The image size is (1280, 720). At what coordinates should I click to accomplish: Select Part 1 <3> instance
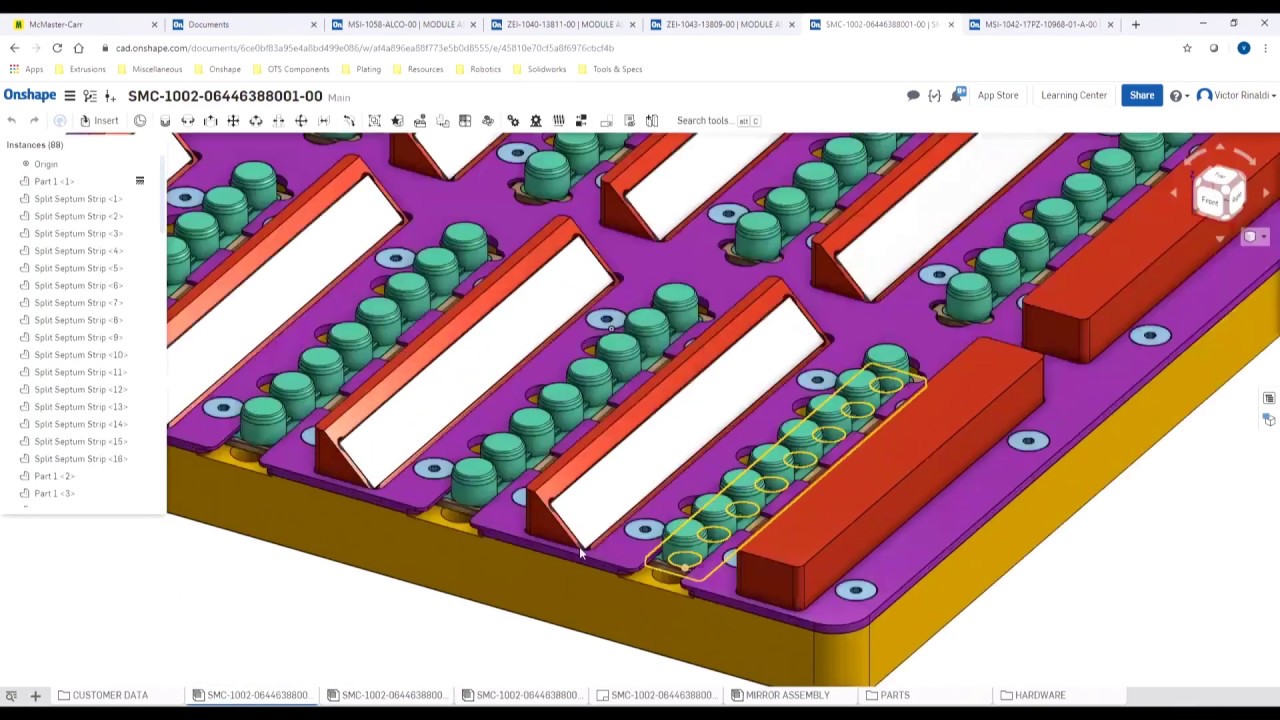click(x=54, y=494)
